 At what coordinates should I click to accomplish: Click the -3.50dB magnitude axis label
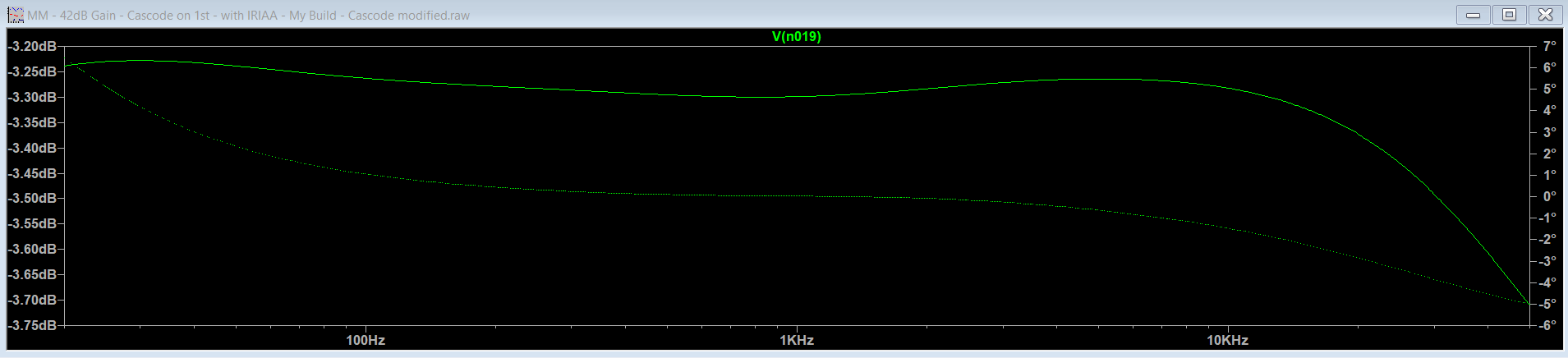[32, 198]
